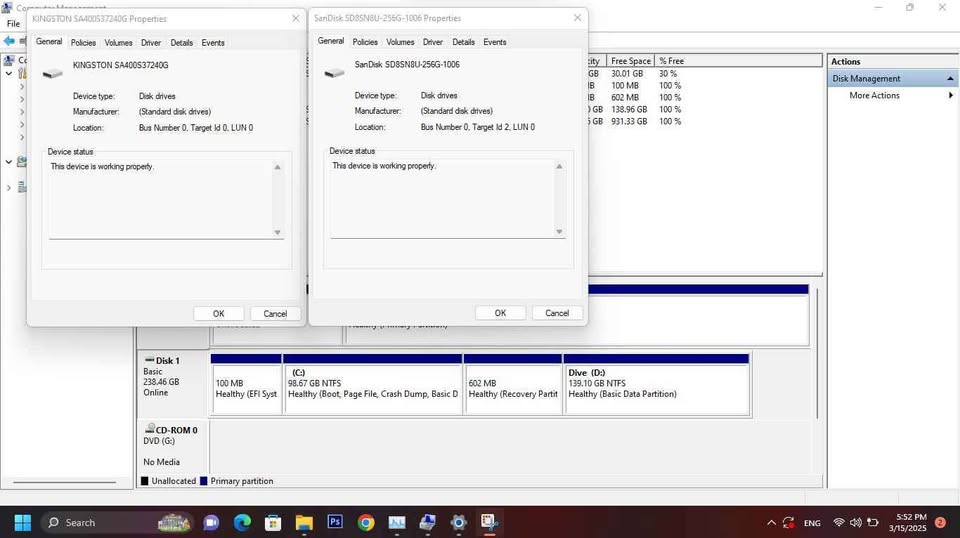Select General tab in SanDisk Properties
The width and height of the screenshot is (960, 538).
[331, 41]
